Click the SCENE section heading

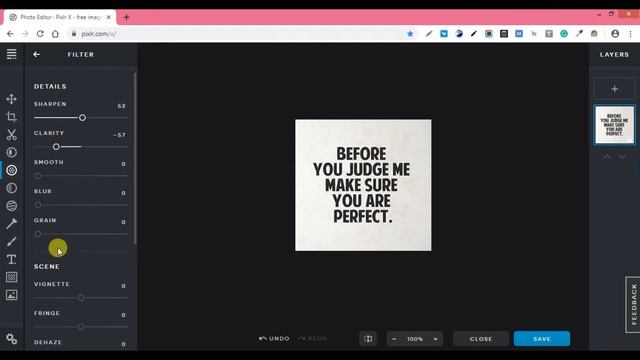[47, 267]
